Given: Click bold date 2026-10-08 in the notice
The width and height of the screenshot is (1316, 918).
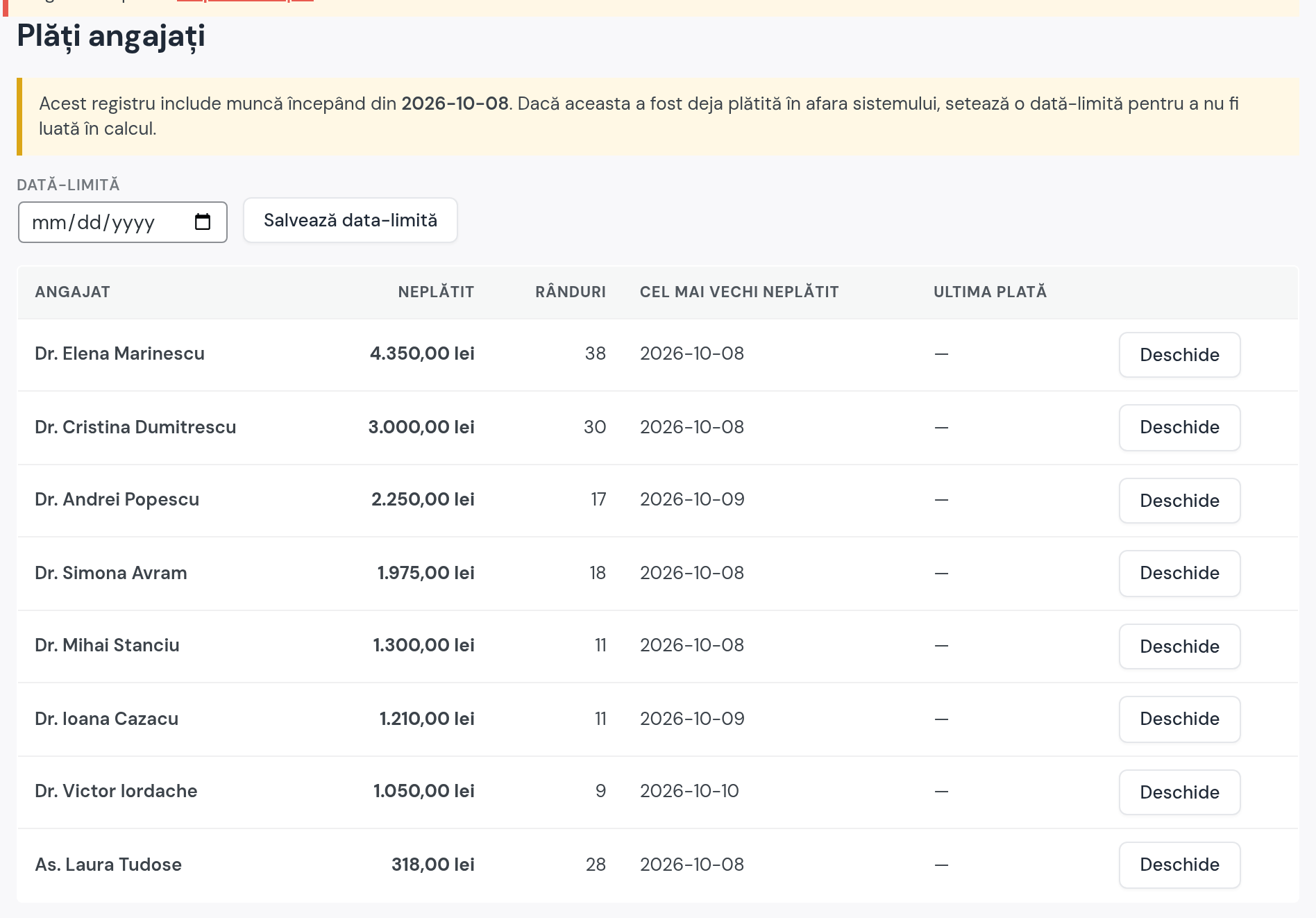Looking at the screenshot, I should [x=455, y=103].
